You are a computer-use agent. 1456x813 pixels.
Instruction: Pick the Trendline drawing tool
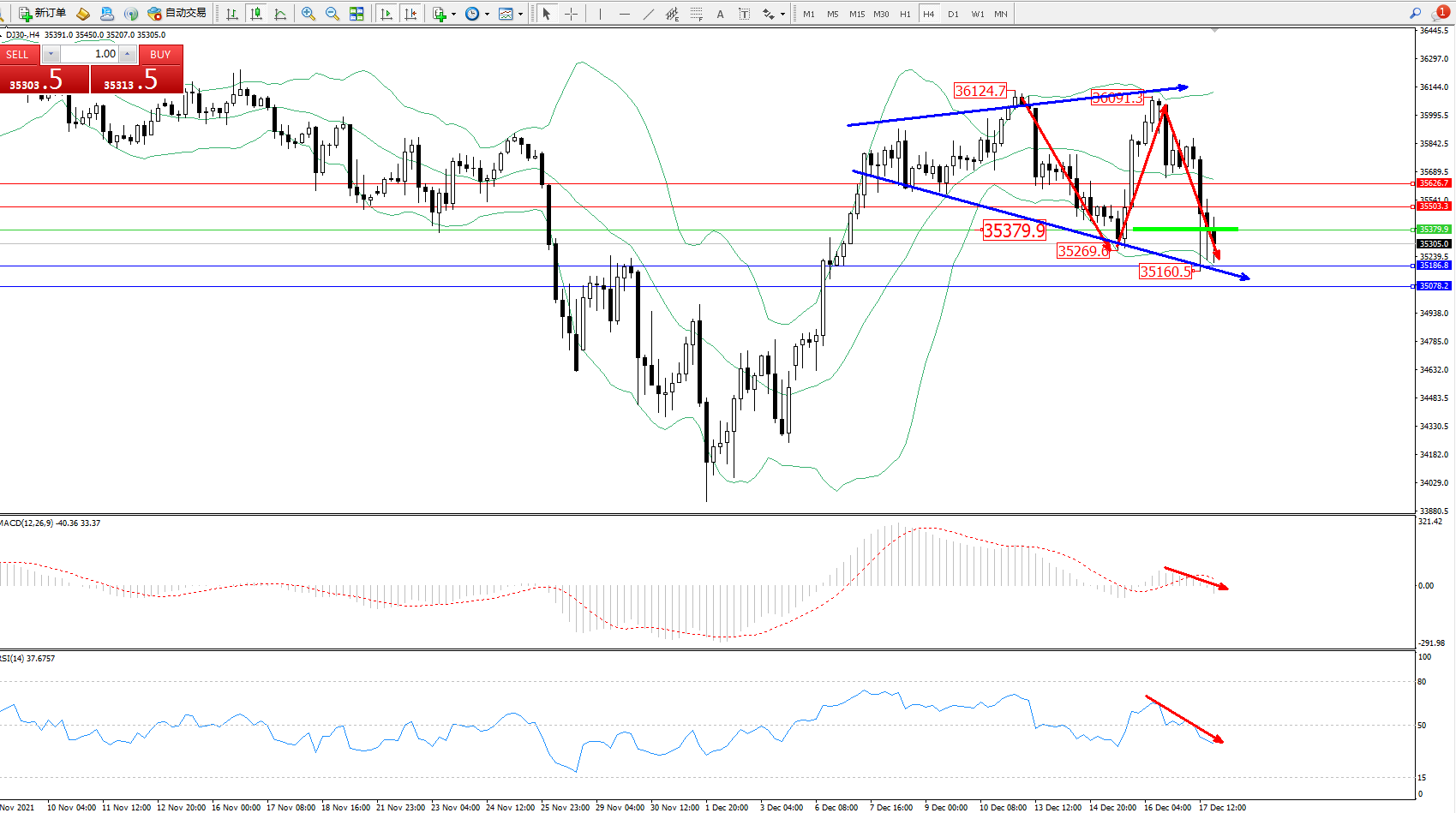[648, 14]
